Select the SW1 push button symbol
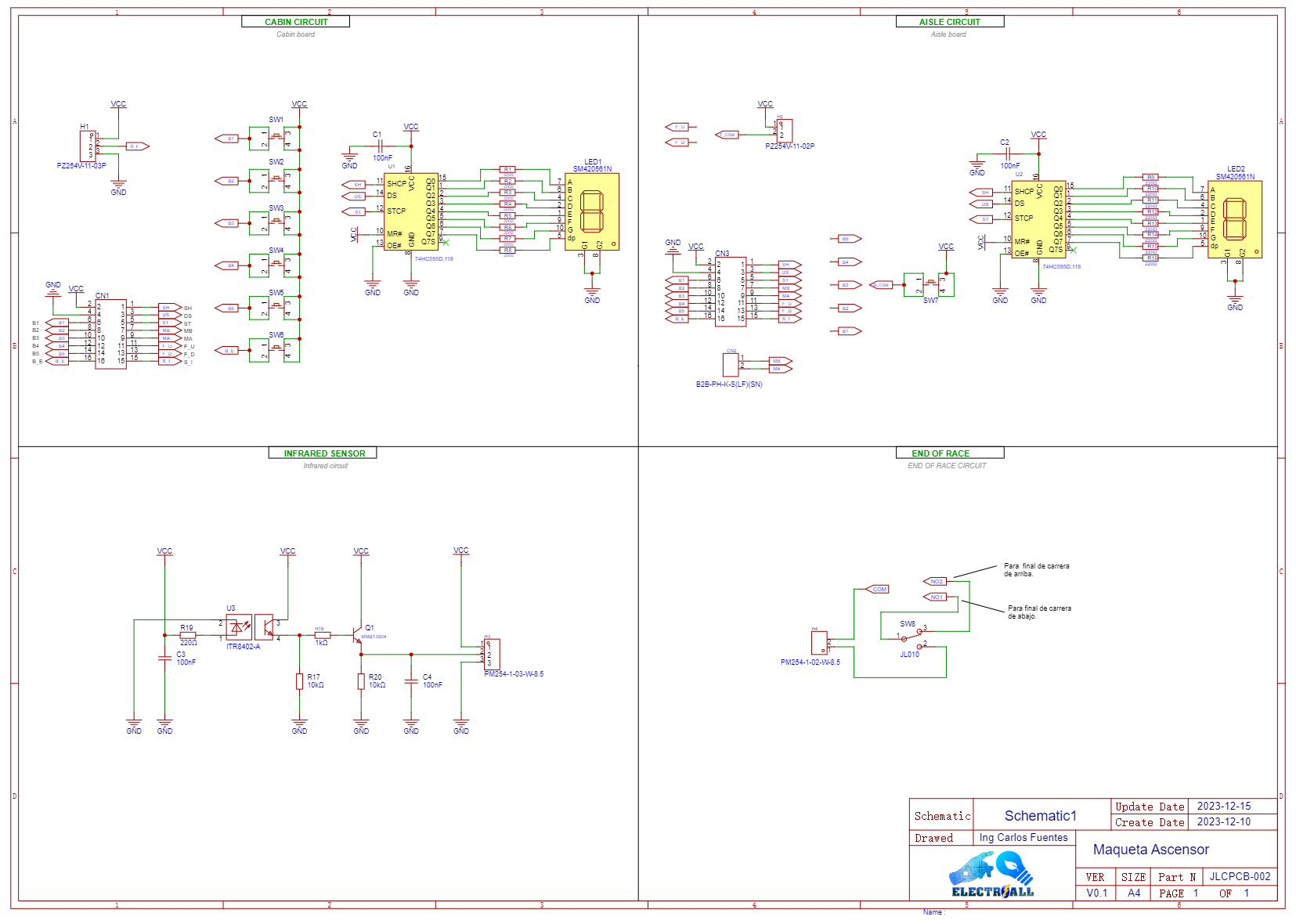 (276, 139)
